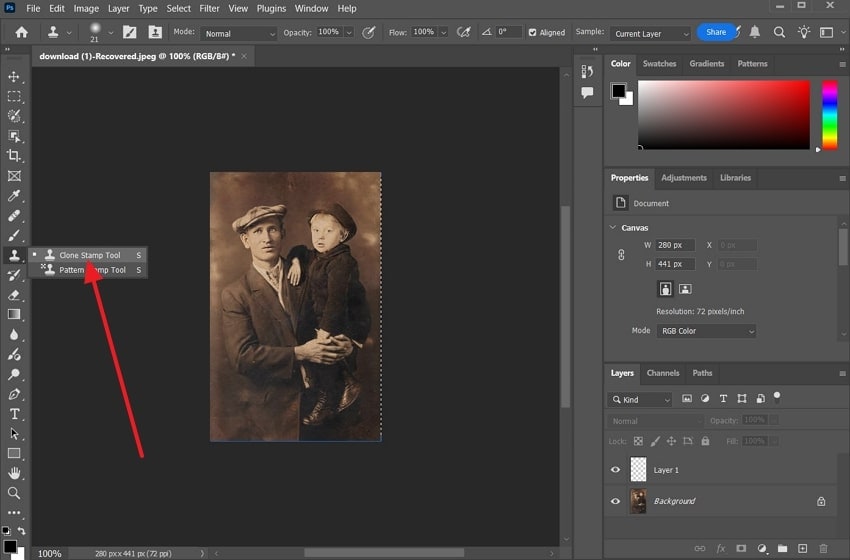Image resolution: width=850 pixels, height=560 pixels.
Task: Open the RGB Color mode dropdown
Action: point(706,331)
